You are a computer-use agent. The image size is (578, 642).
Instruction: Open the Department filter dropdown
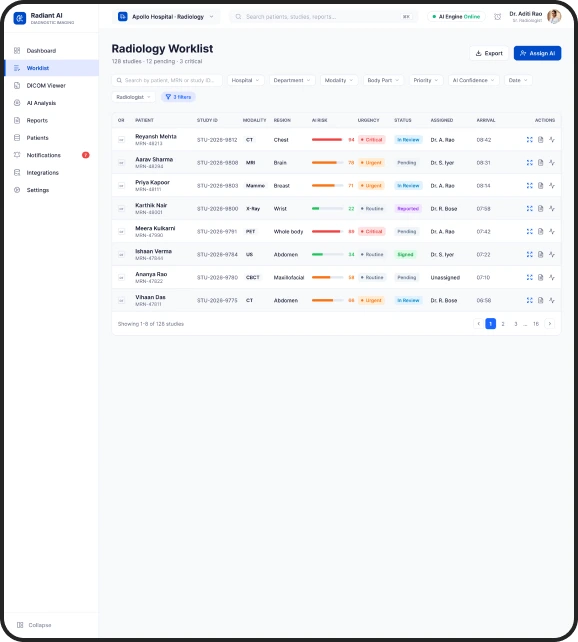click(x=292, y=80)
